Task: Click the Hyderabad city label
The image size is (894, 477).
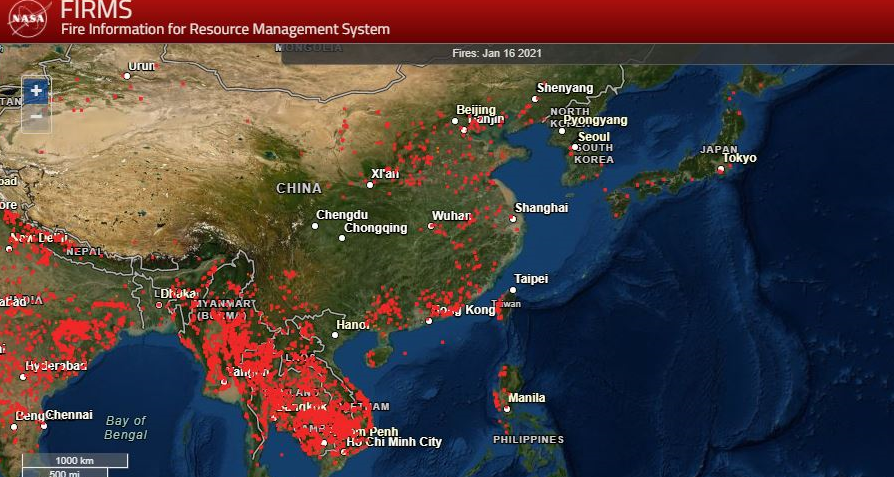Action: [x=56, y=366]
